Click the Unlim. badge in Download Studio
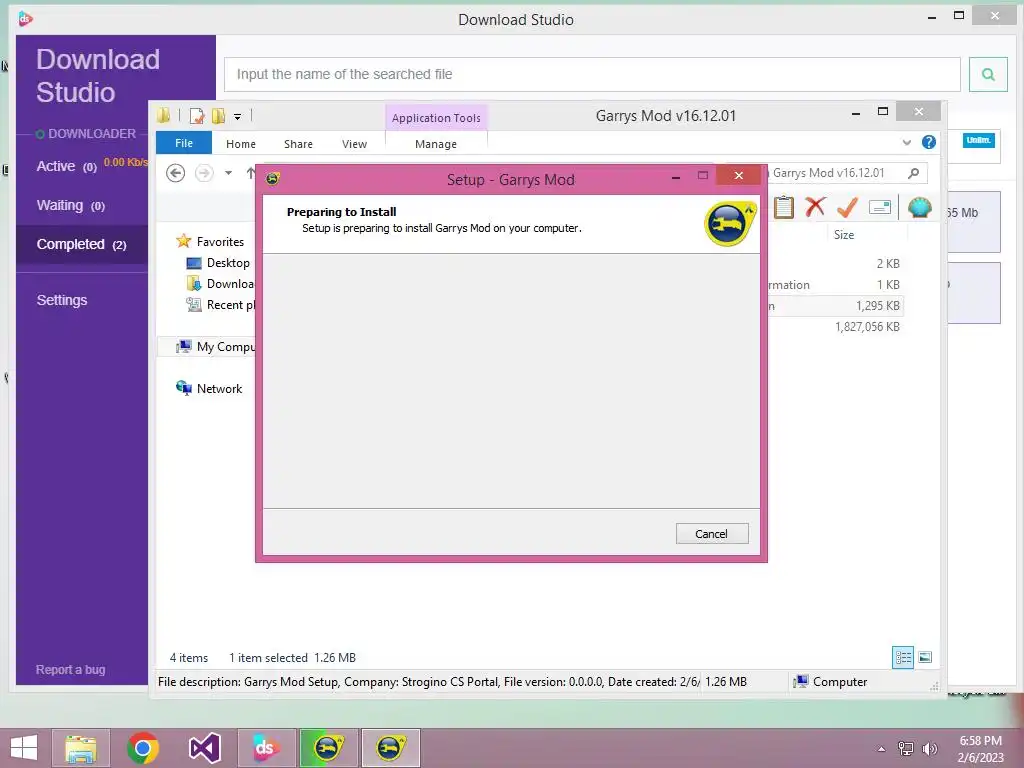Screen dimensions: 1024x768 [x=978, y=140]
